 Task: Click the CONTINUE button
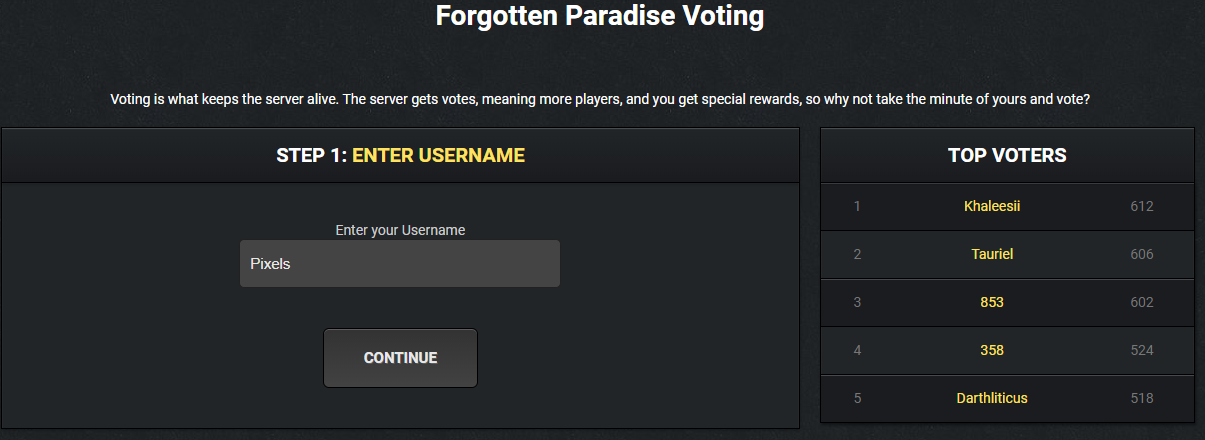click(x=400, y=358)
